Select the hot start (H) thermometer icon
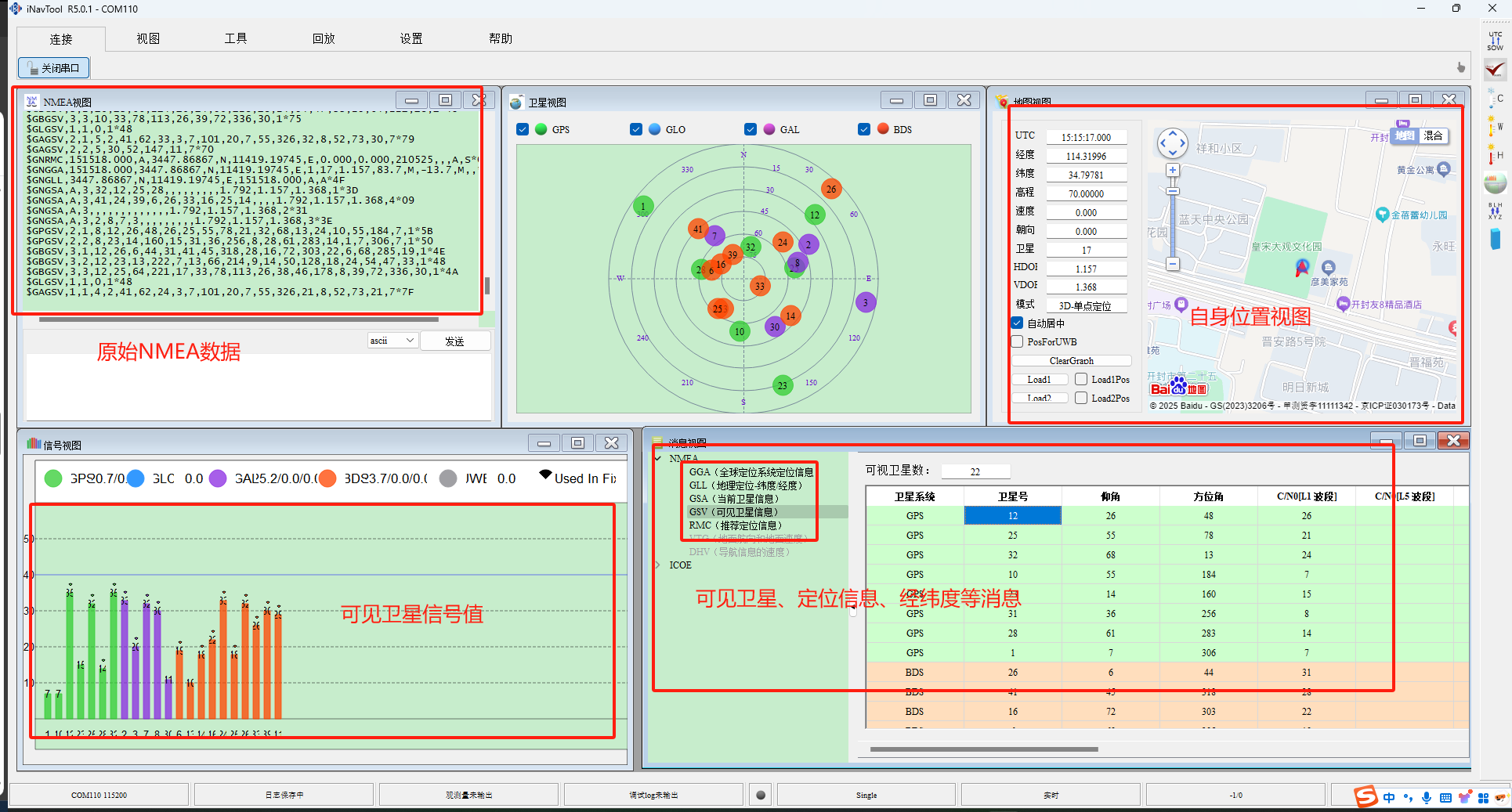 tap(1494, 156)
